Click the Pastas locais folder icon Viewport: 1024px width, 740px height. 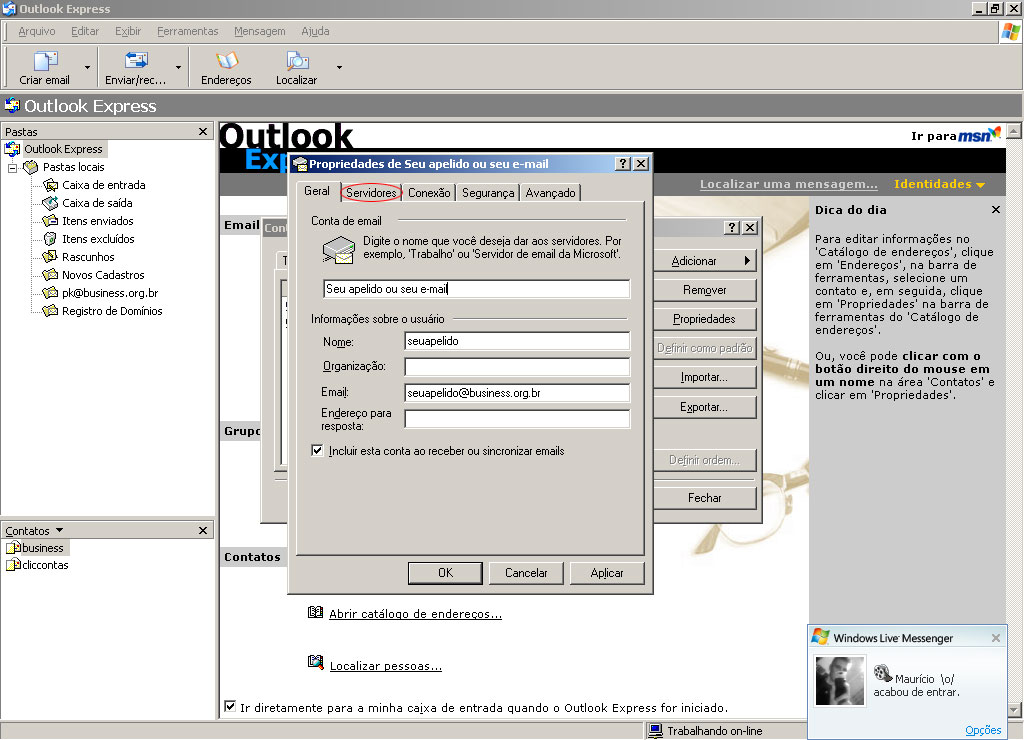click(31, 167)
